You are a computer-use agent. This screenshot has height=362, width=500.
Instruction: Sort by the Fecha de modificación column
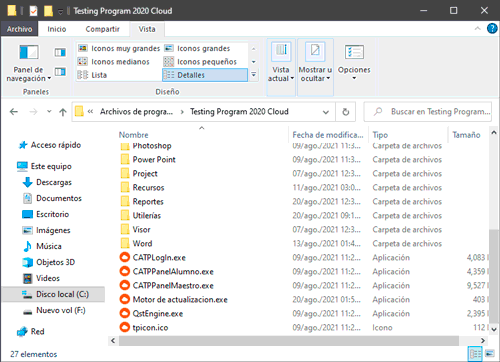pos(328,135)
